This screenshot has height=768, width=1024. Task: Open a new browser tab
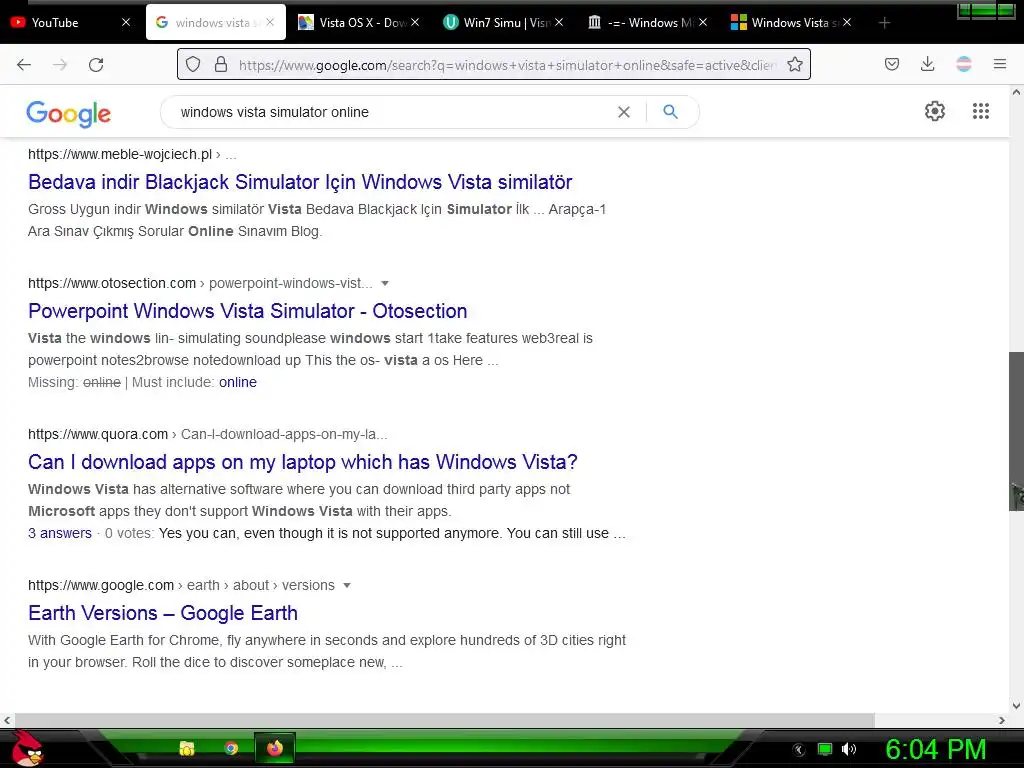point(884,23)
